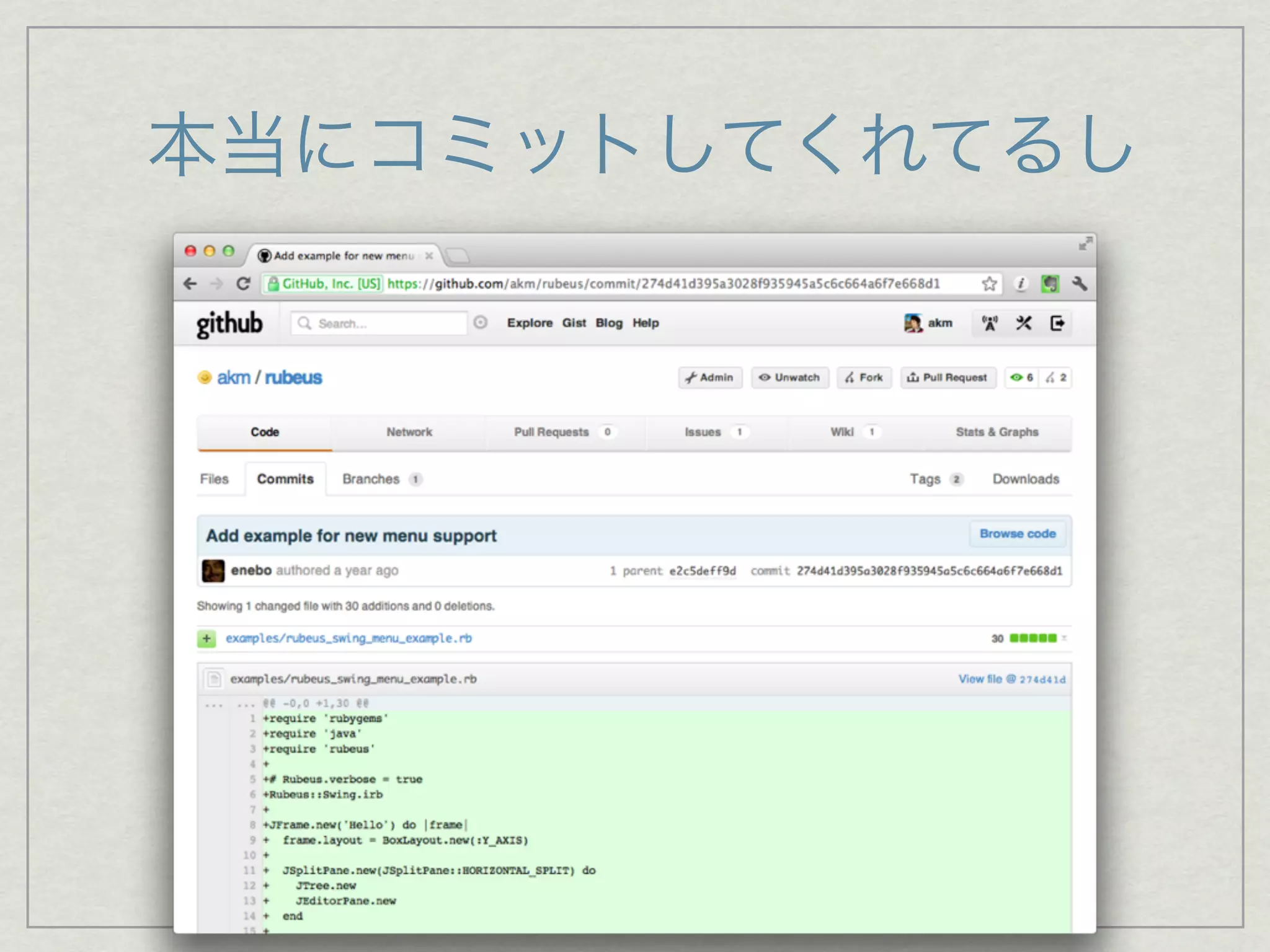This screenshot has height=952, width=1270.
Task: Click the github logo
Action: tap(229, 324)
